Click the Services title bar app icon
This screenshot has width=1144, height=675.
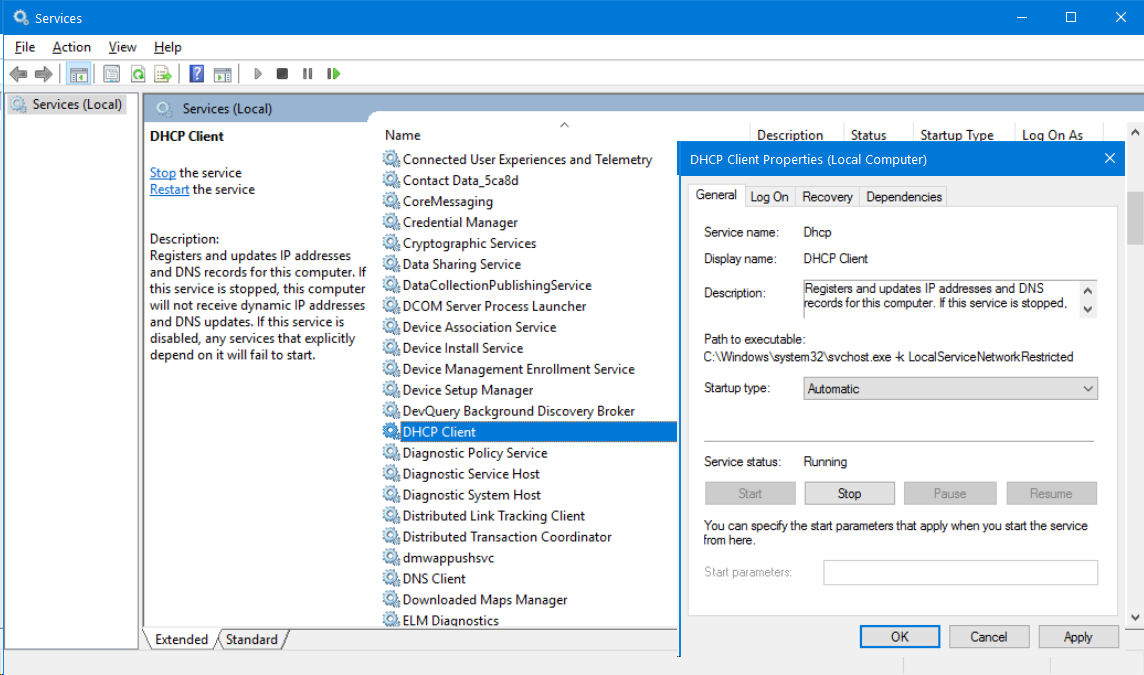(x=20, y=17)
